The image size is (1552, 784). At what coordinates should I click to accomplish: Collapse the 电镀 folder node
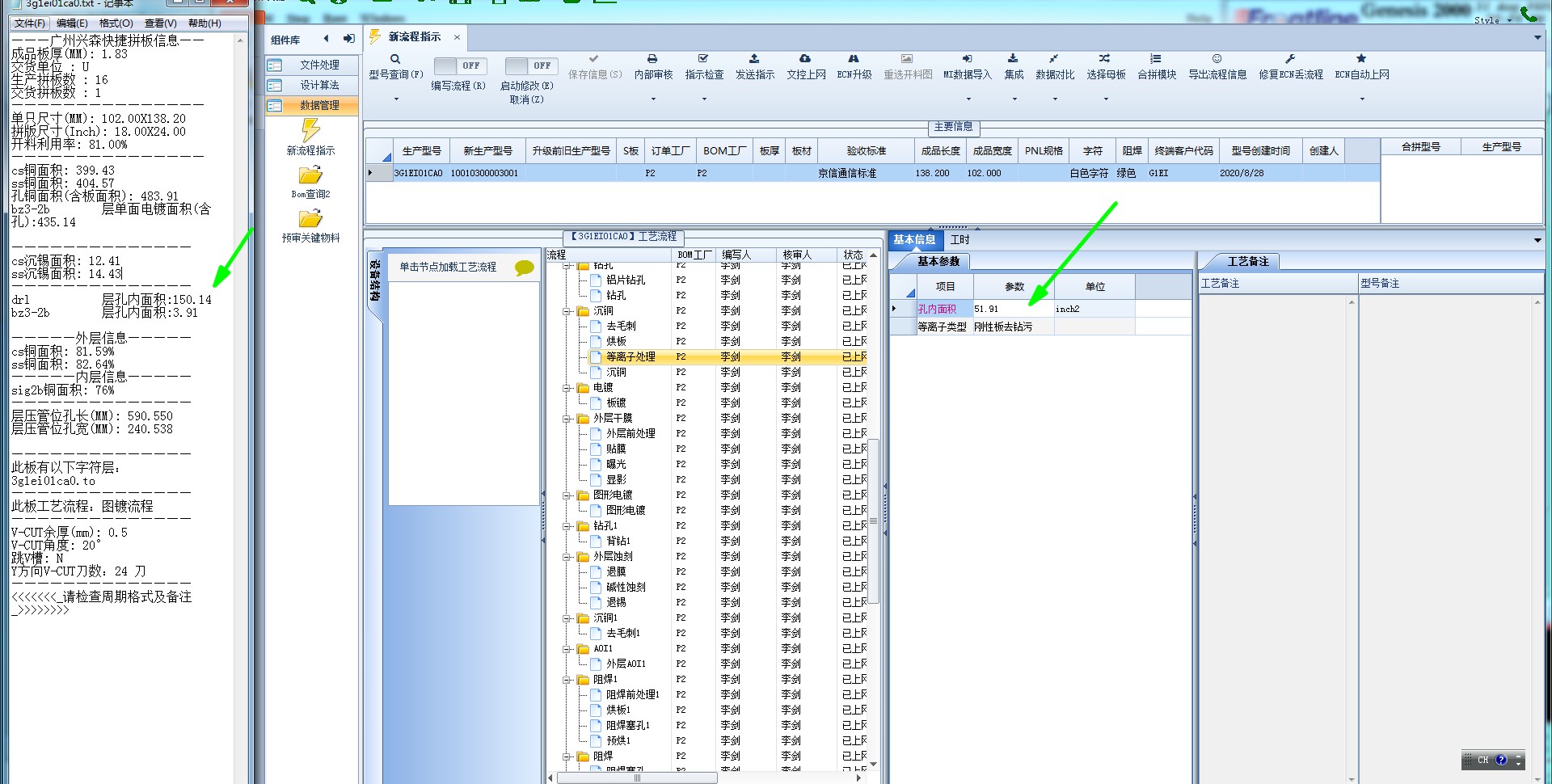point(567,388)
